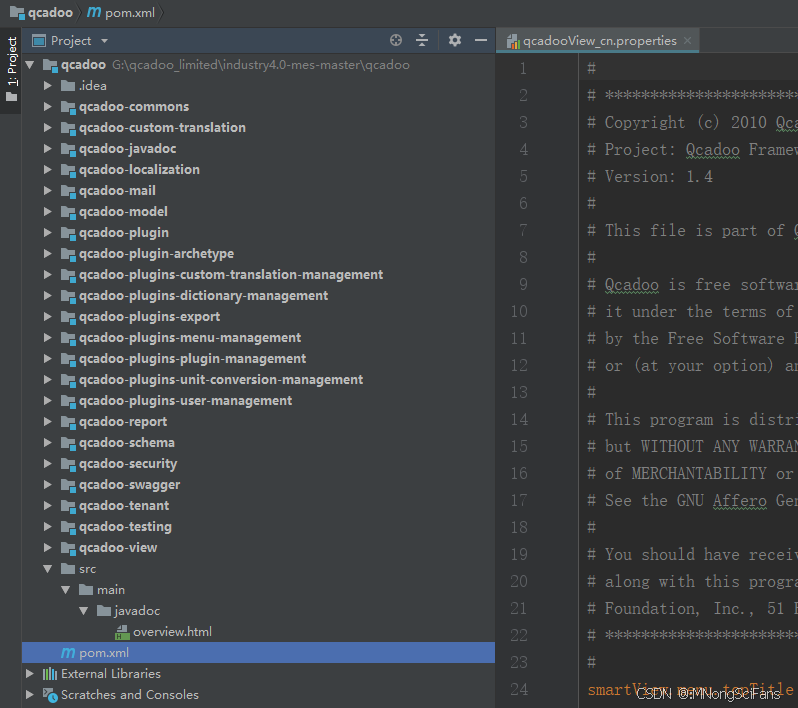Click the qcadoo-tenant module folder icon
Screen dimensions: 798x708
68,505
